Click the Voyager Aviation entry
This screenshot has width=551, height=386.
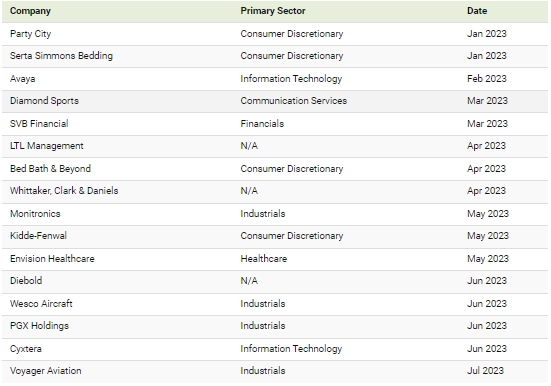click(x=46, y=371)
